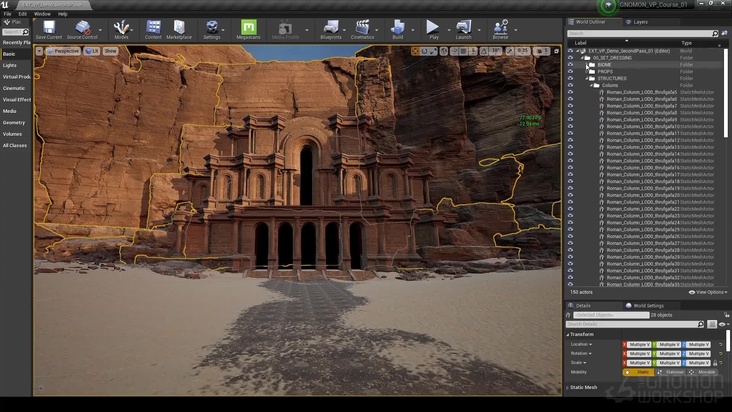The image size is (732, 412).
Task: Open the View Options dropdown
Action: pos(709,292)
